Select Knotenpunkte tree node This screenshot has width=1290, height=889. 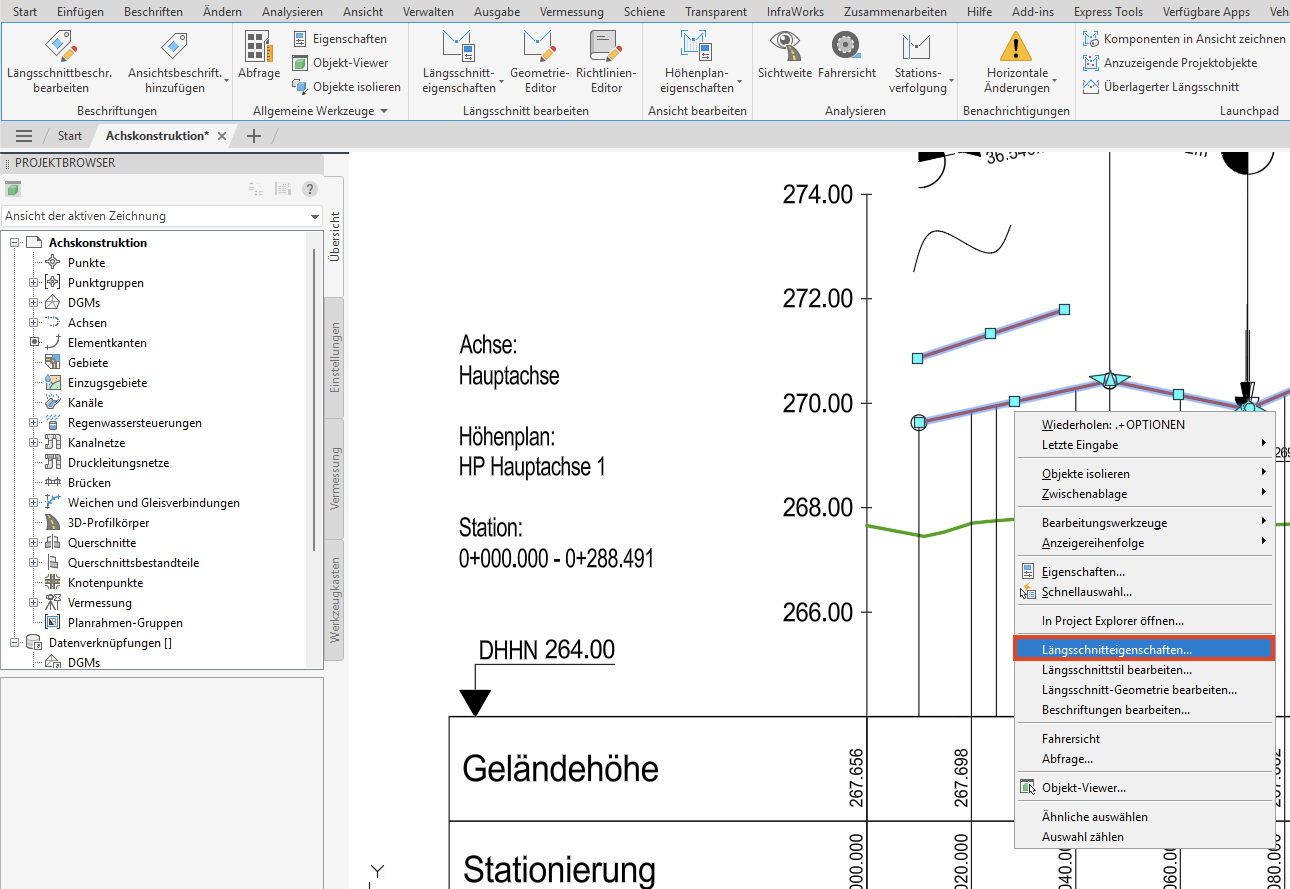(105, 583)
